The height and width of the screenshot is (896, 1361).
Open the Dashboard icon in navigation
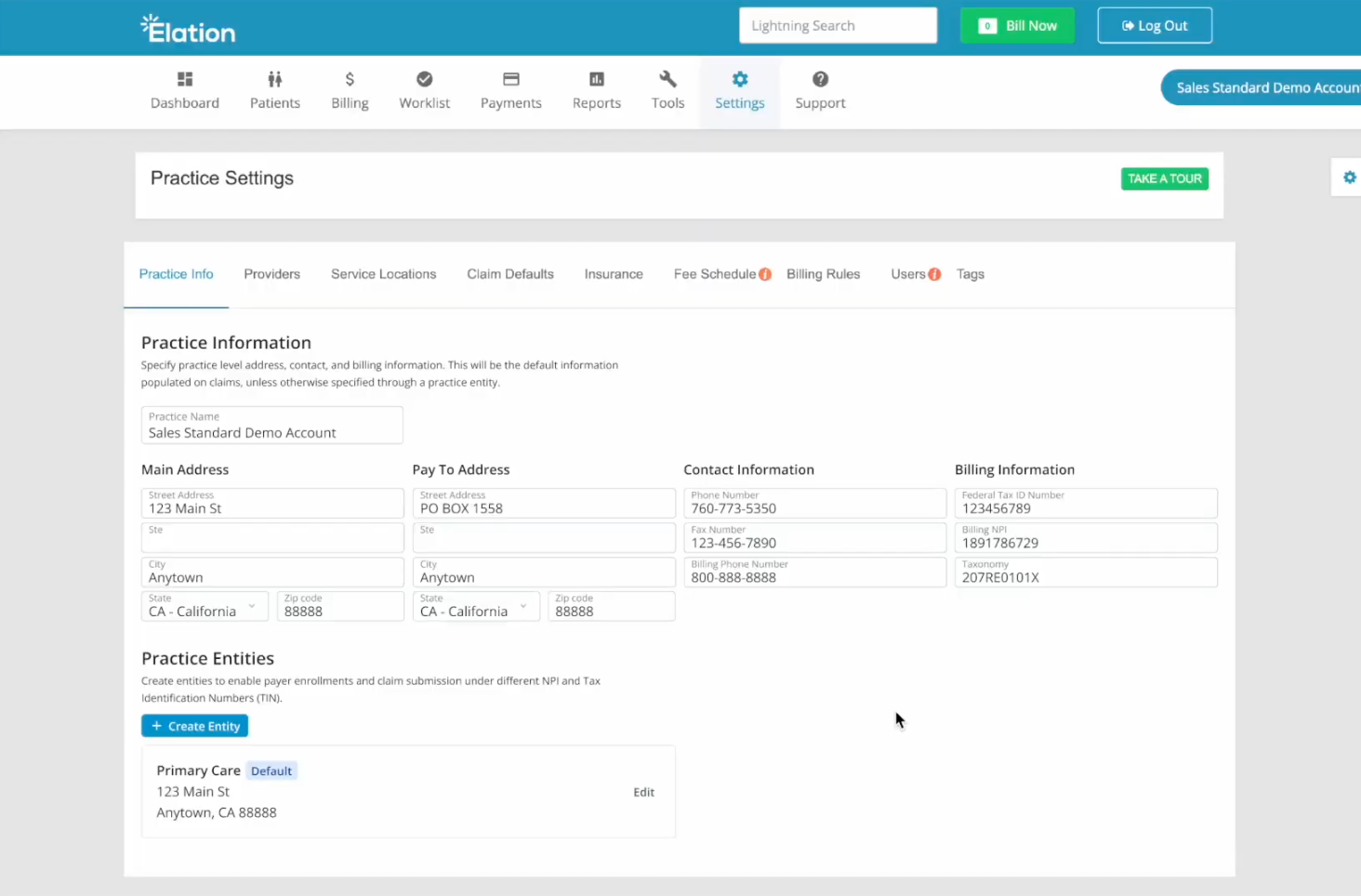pyautogui.click(x=185, y=79)
